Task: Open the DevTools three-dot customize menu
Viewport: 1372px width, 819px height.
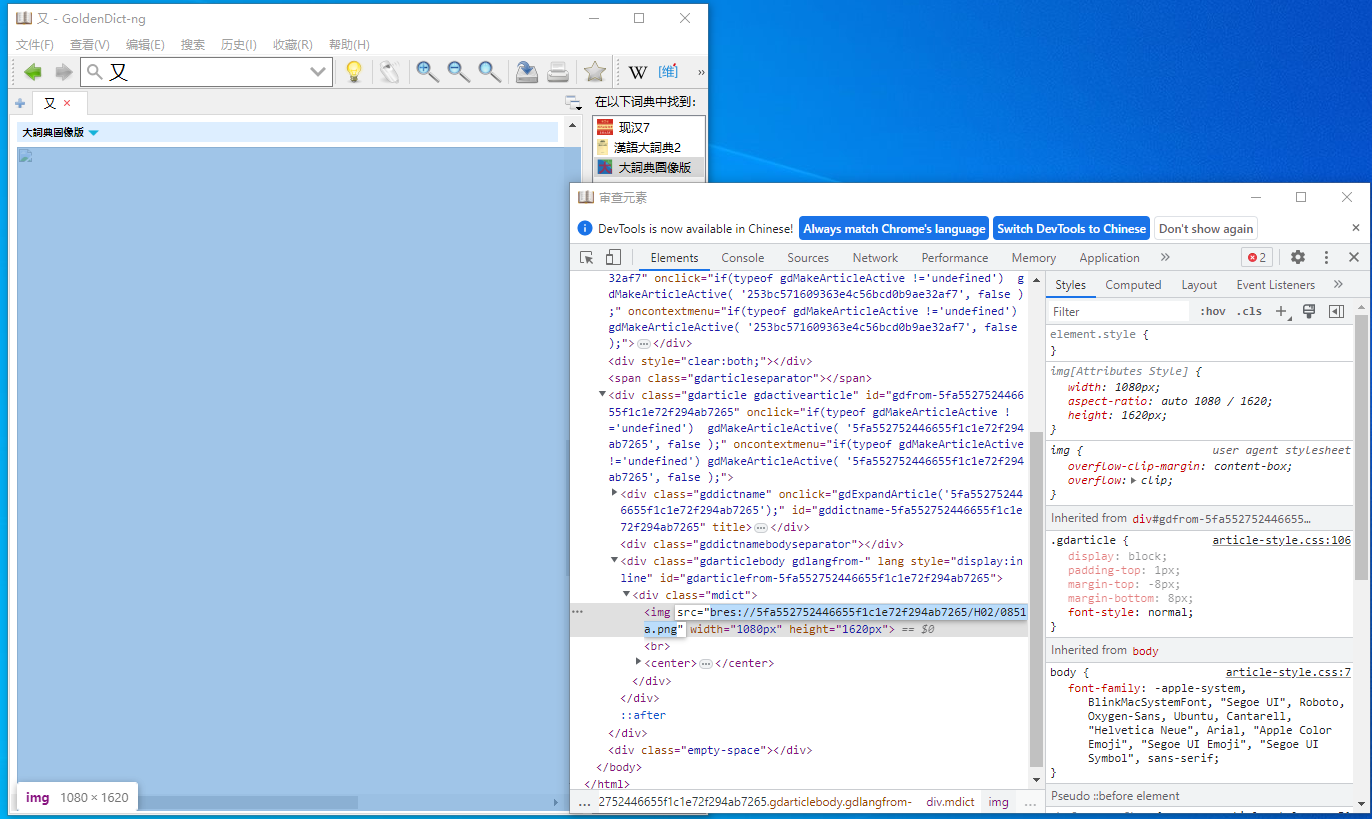Action: (x=1326, y=257)
